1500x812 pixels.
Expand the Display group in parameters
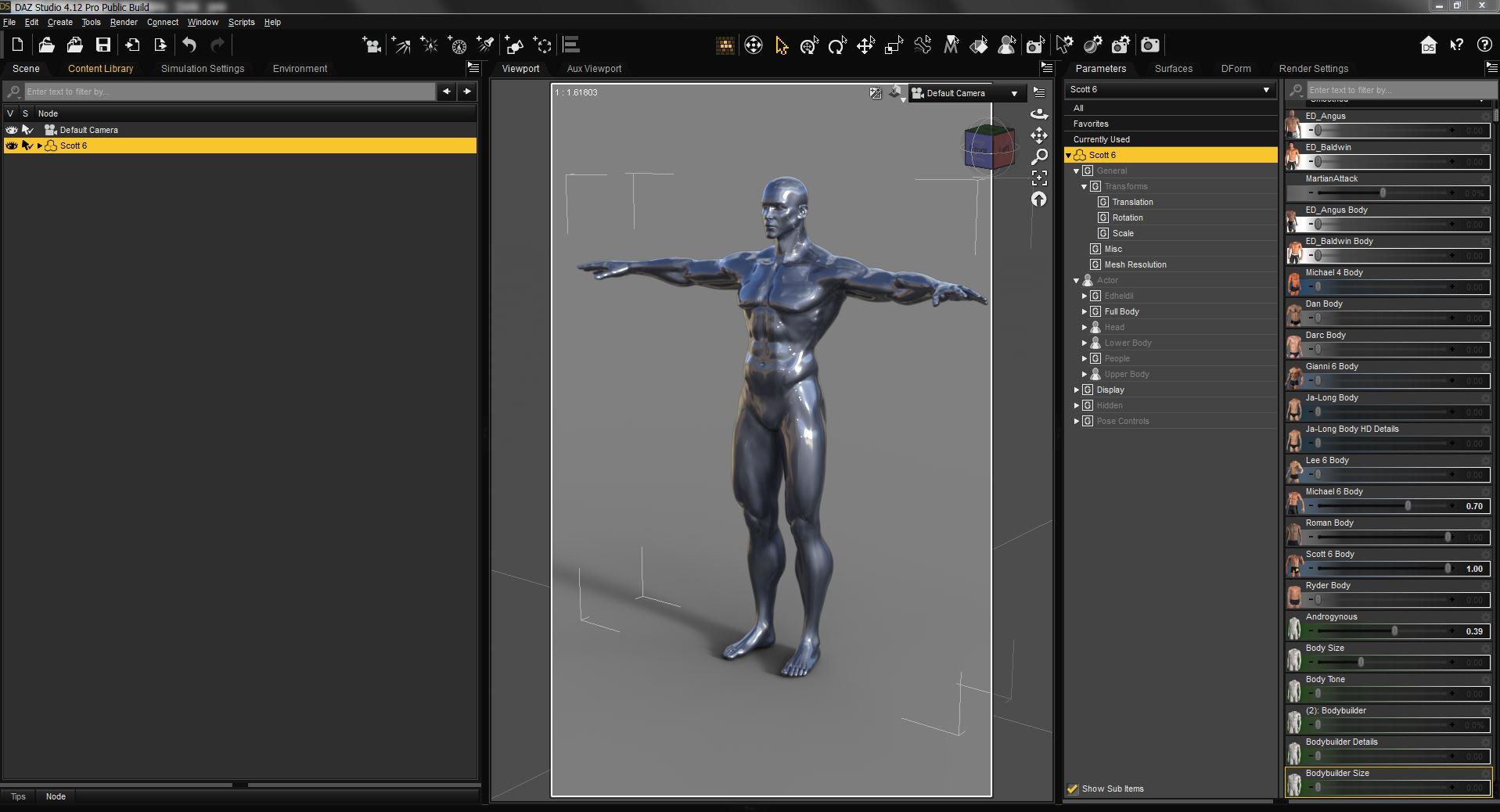(1077, 390)
